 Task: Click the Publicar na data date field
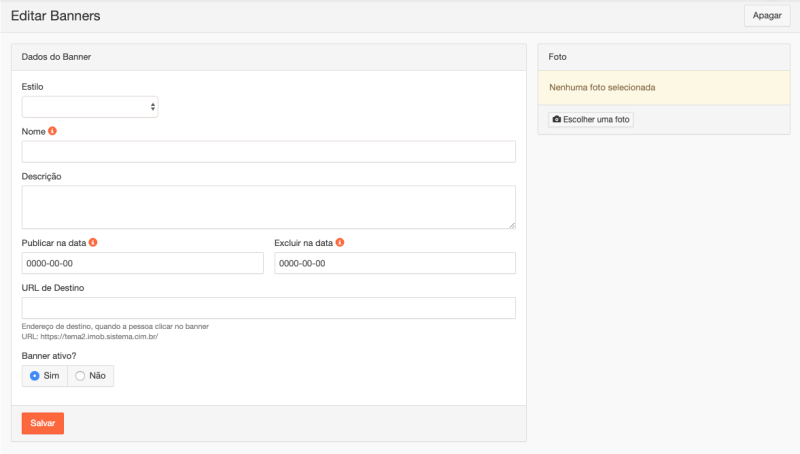[142, 263]
